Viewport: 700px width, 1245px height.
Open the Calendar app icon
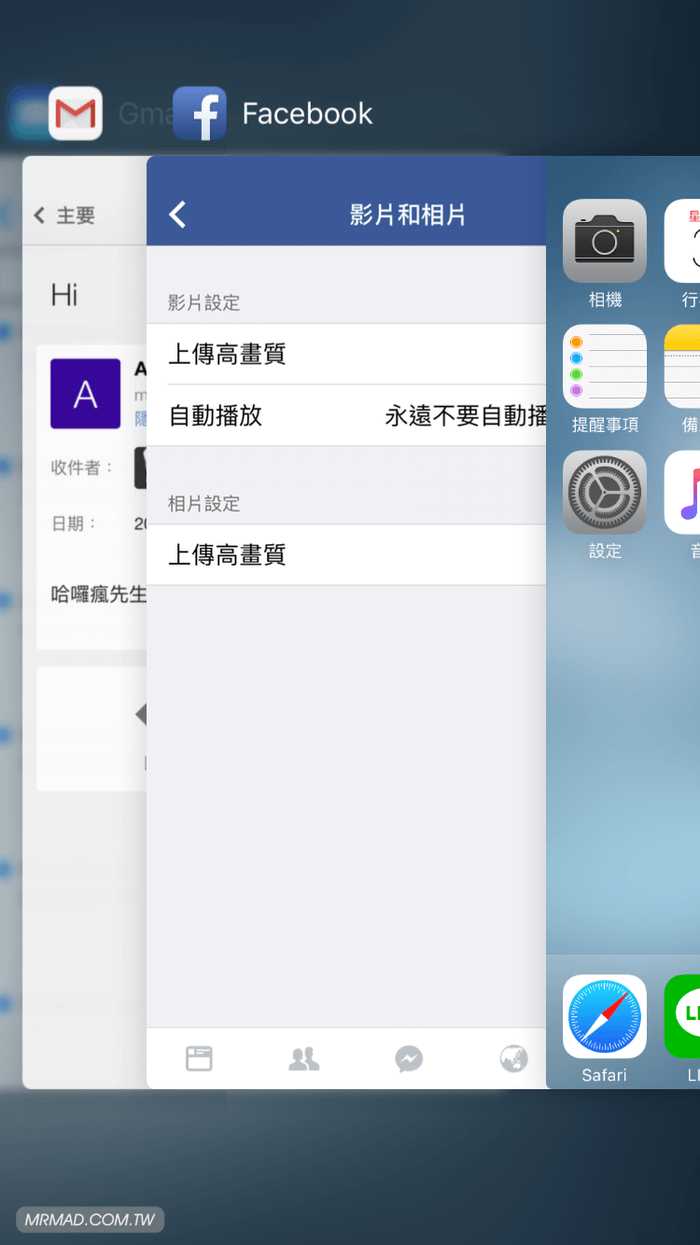(682, 241)
